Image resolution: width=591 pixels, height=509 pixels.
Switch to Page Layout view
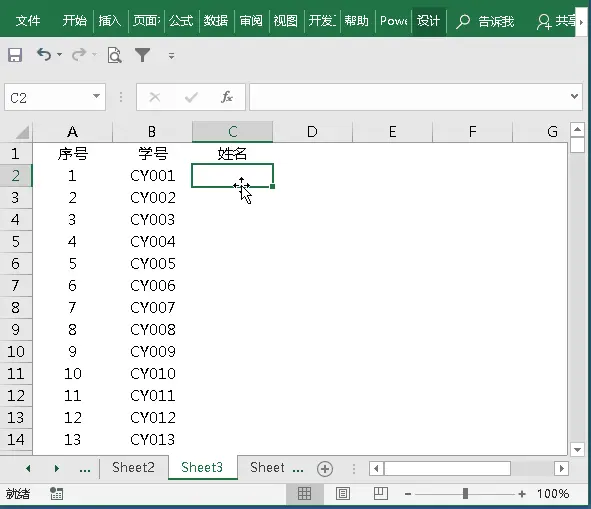tap(343, 494)
